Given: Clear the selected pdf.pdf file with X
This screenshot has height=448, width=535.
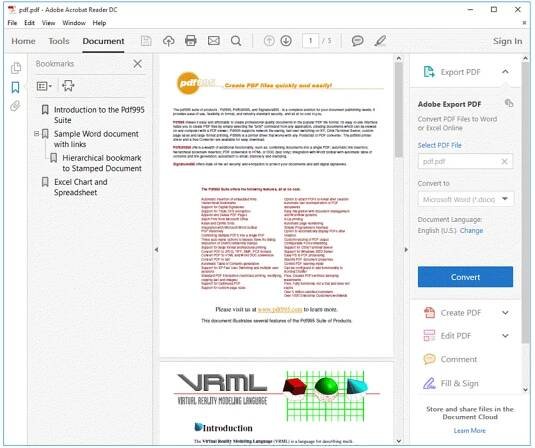Looking at the screenshot, I should pyautogui.click(x=504, y=162).
